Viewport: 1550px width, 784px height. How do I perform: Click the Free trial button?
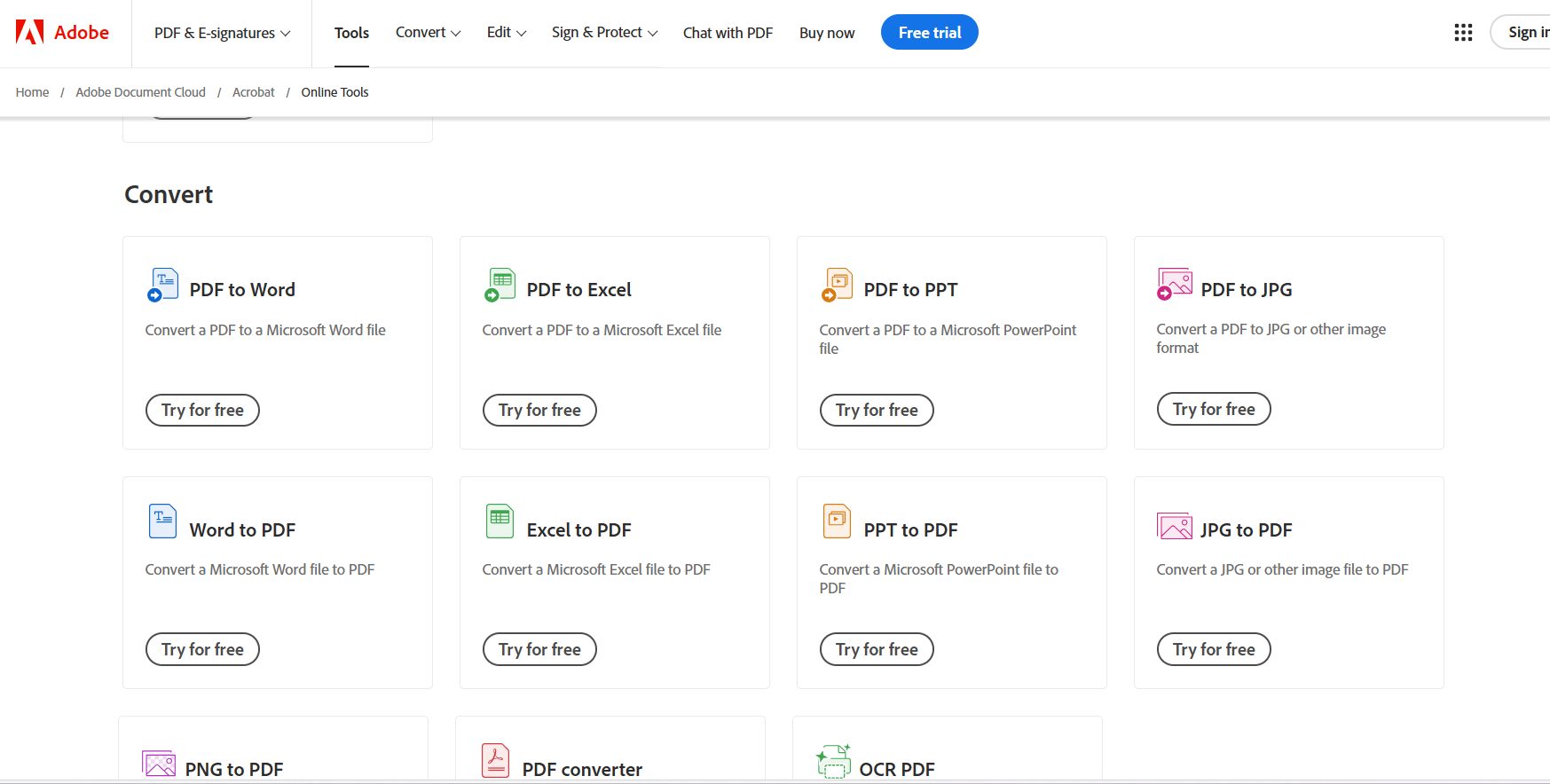[929, 33]
